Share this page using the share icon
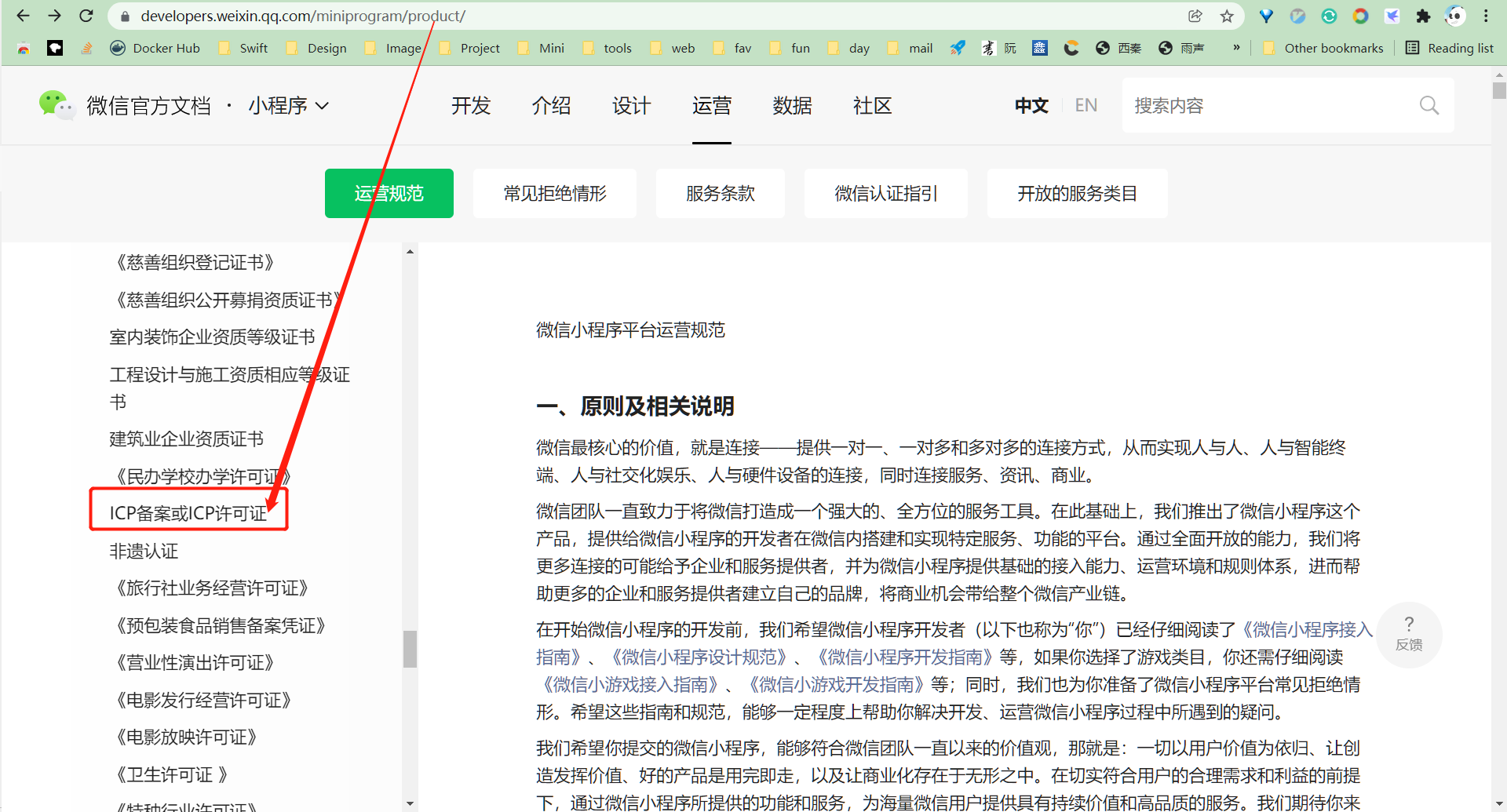The height and width of the screenshot is (812, 1507). 1195,16
